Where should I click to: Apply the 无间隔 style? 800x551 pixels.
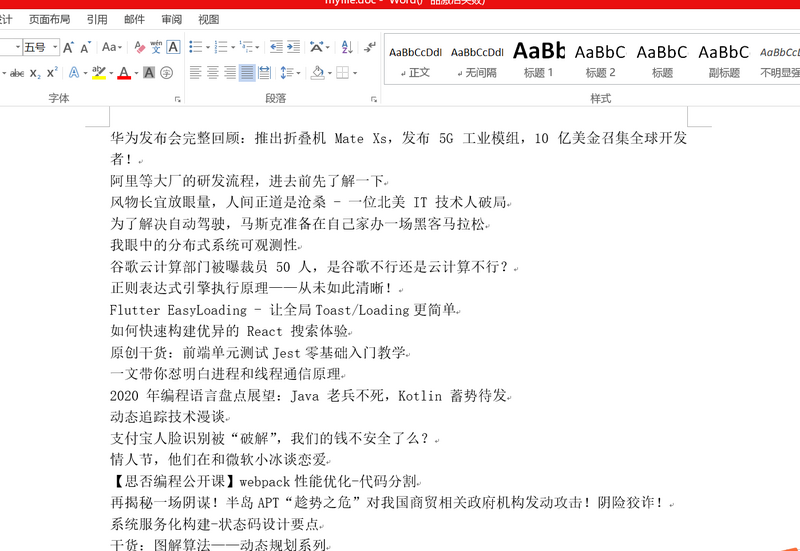click(x=477, y=61)
